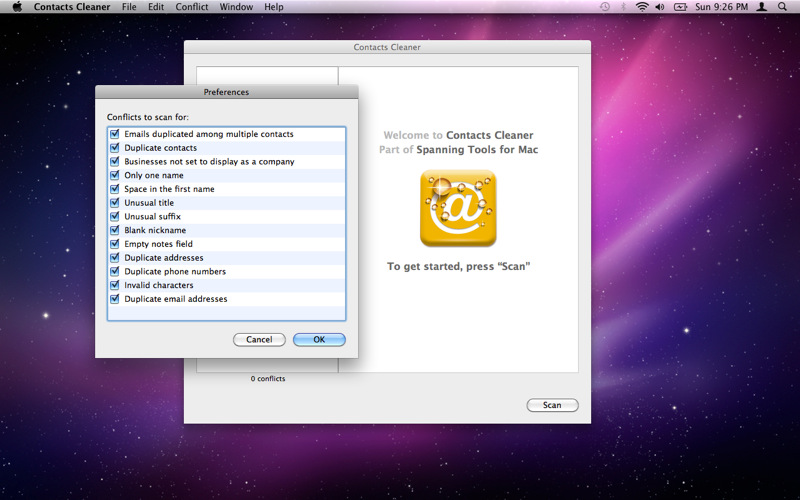Click the battery charging icon
This screenshot has width=800, height=500.
point(680,7)
